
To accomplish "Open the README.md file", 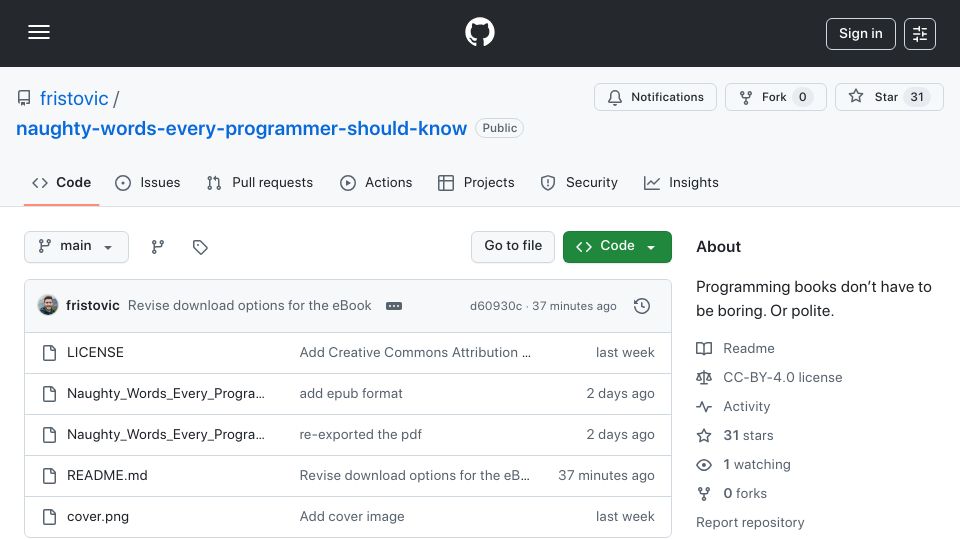I will [107, 476].
